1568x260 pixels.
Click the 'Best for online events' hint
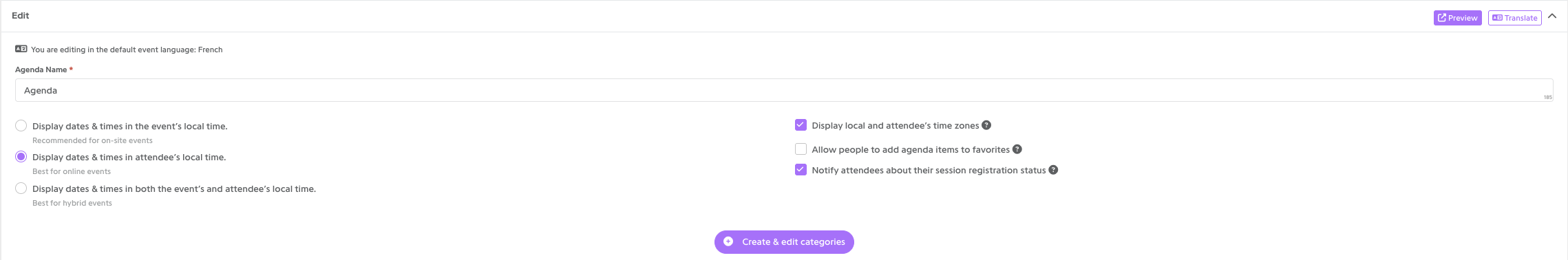coord(72,171)
